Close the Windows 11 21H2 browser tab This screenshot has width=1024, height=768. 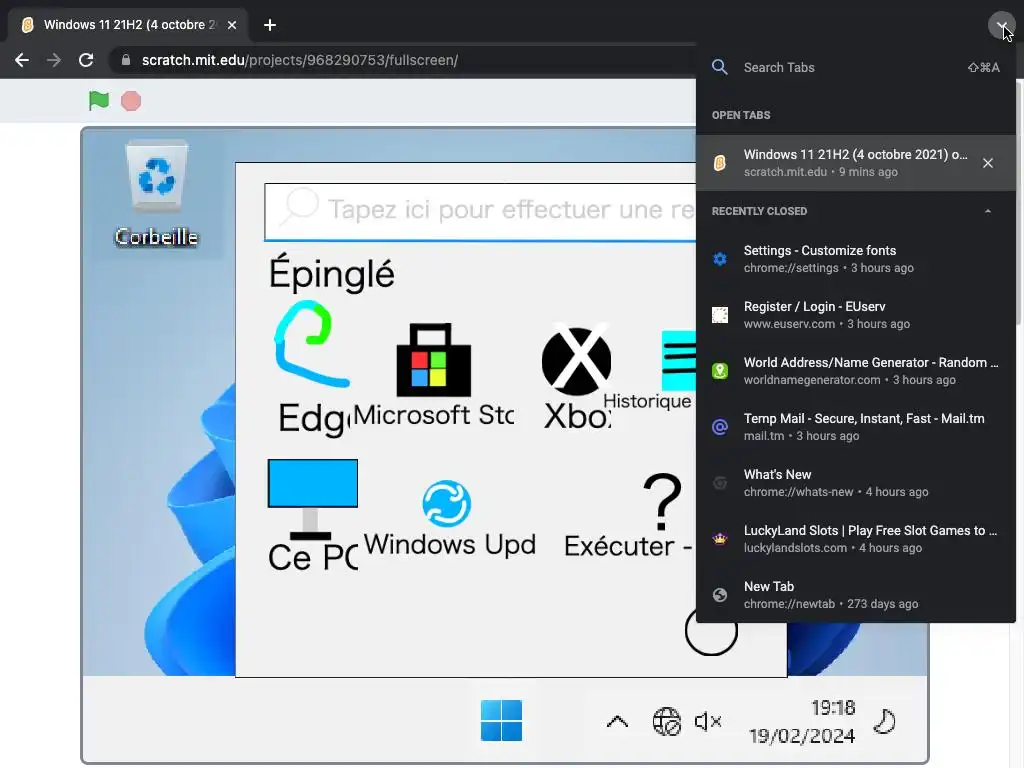pos(232,25)
